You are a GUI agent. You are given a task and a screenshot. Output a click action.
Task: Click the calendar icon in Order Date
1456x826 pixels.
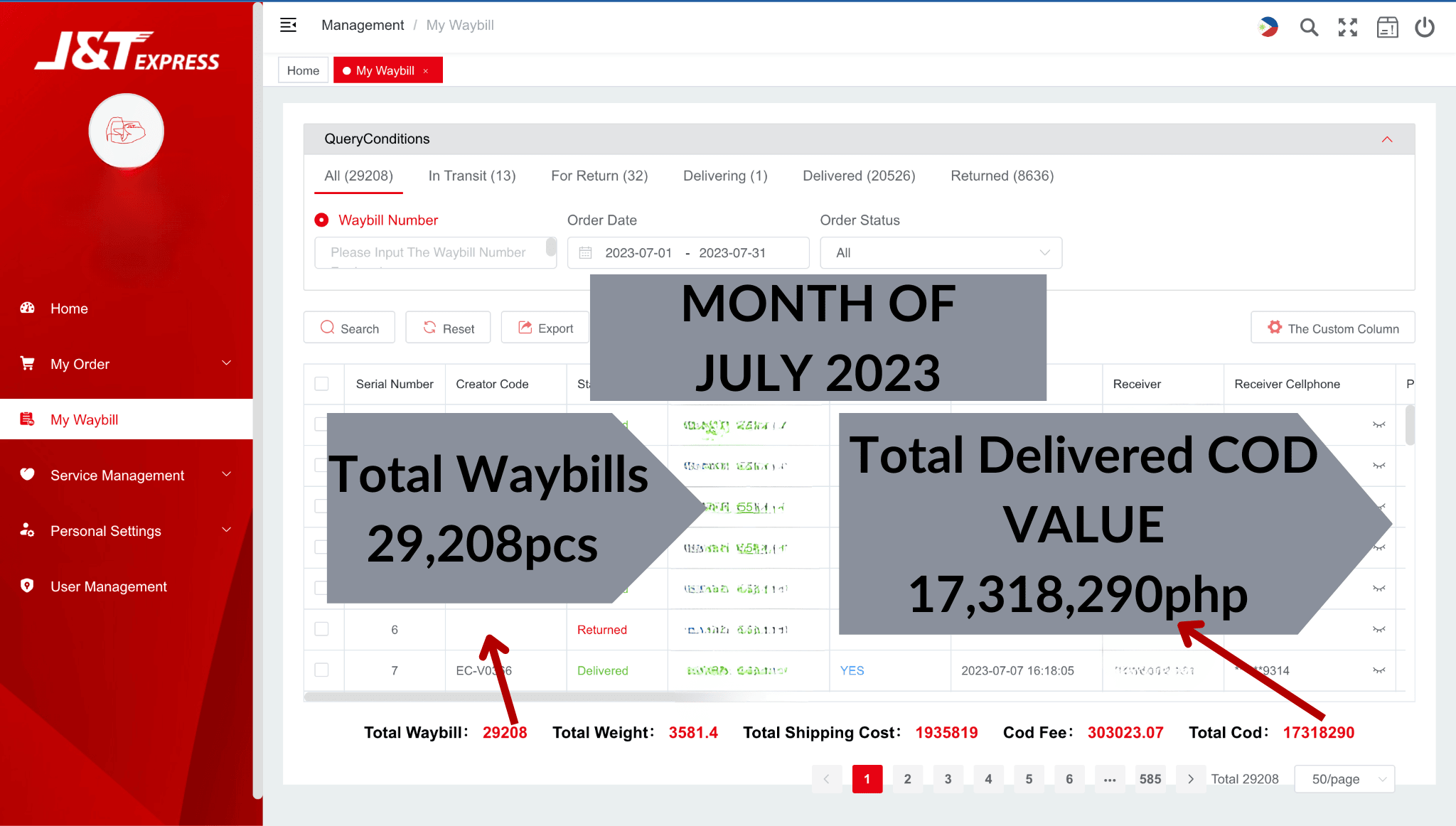(x=585, y=253)
